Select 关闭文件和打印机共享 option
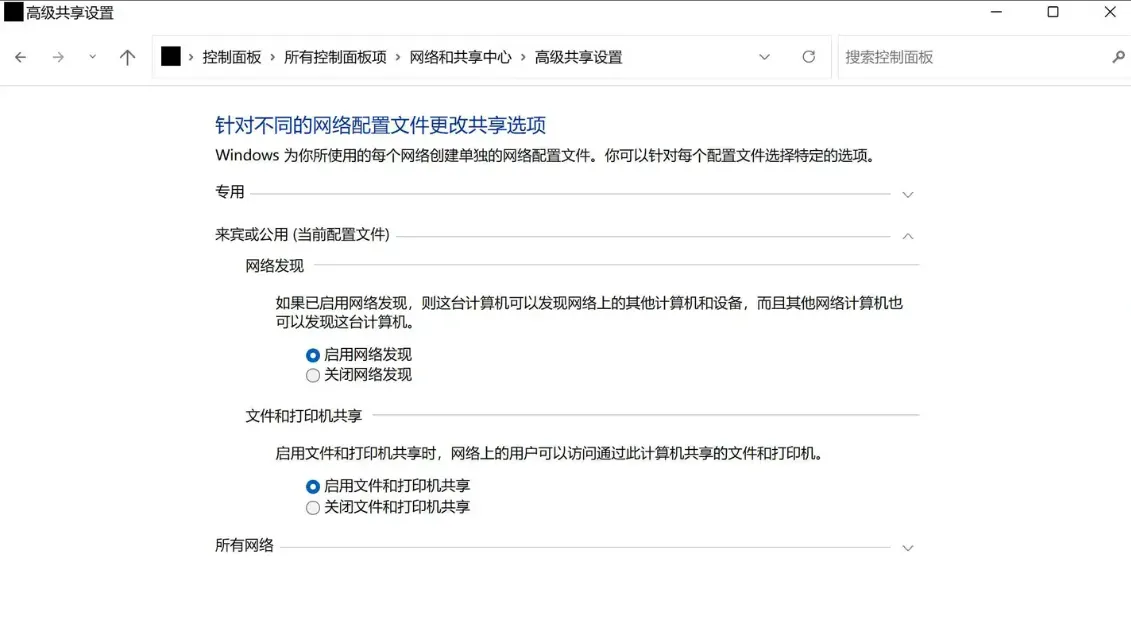The width and height of the screenshot is (1131, 620). coord(313,507)
